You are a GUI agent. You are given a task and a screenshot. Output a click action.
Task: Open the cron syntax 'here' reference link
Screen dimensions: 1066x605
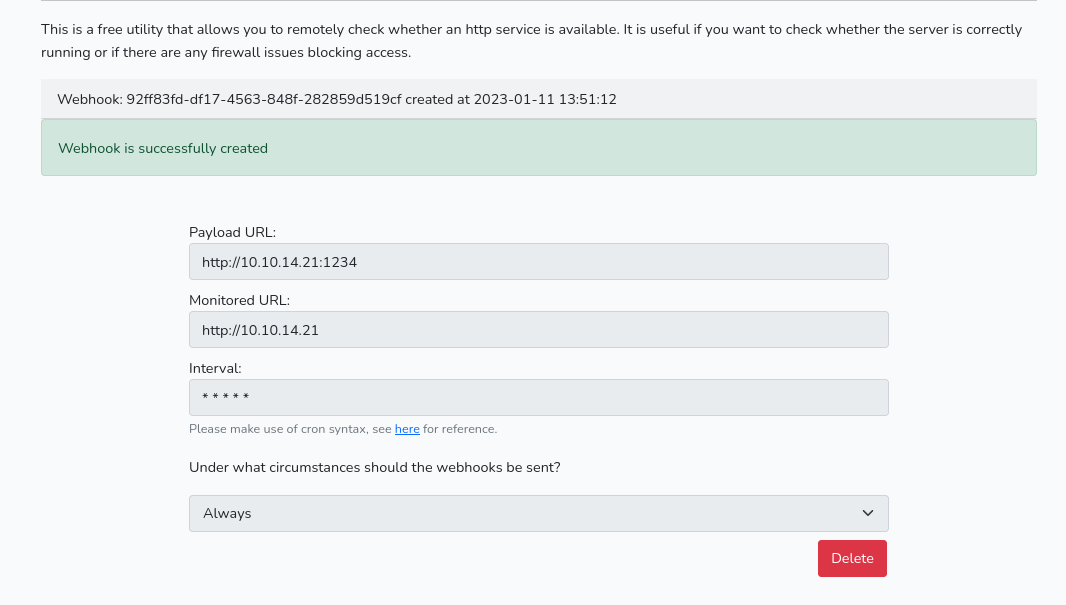coord(407,429)
